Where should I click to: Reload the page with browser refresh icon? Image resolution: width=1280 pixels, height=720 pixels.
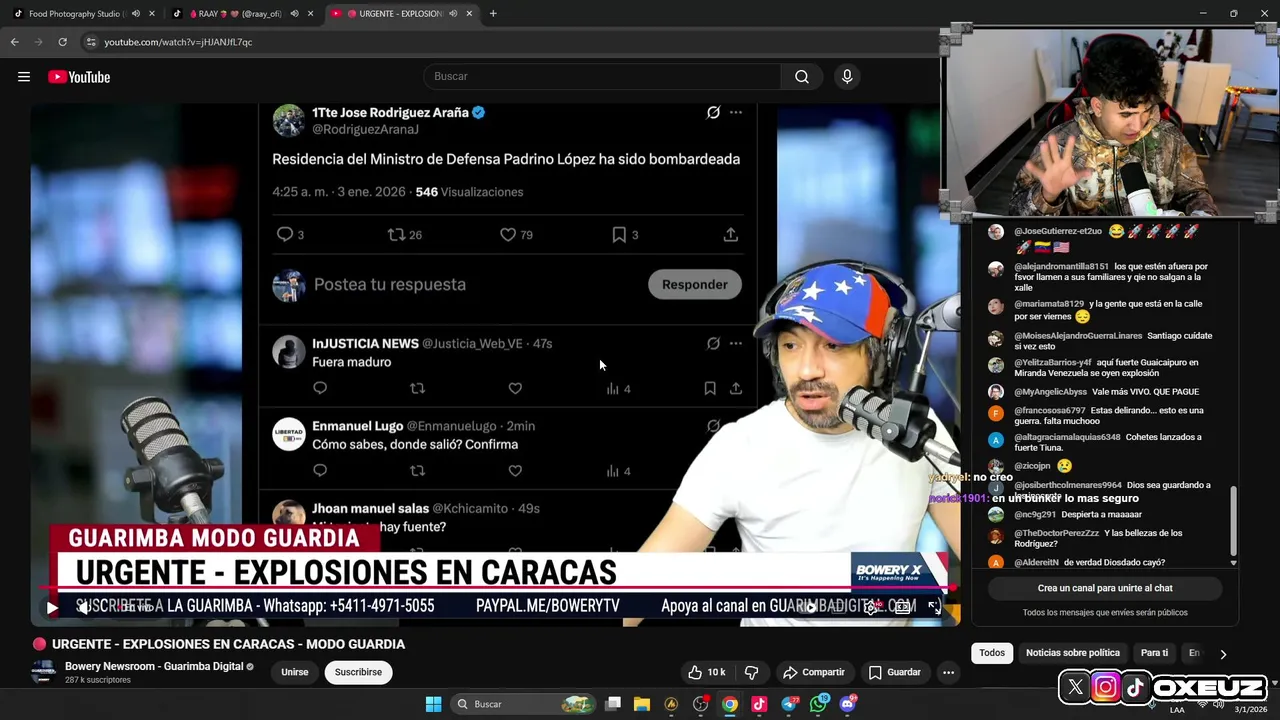(x=62, y=42)
